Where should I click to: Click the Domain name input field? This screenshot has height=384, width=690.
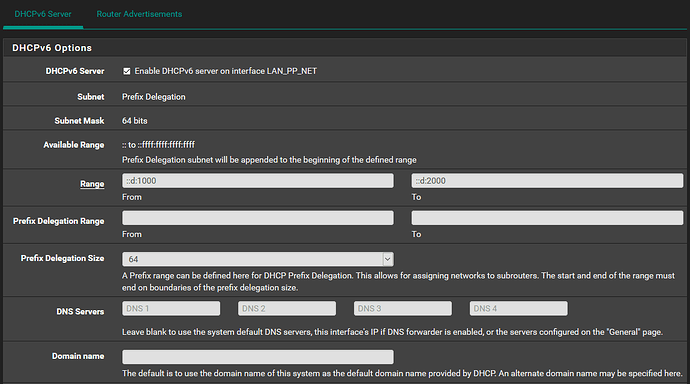[x=258, y=357]
